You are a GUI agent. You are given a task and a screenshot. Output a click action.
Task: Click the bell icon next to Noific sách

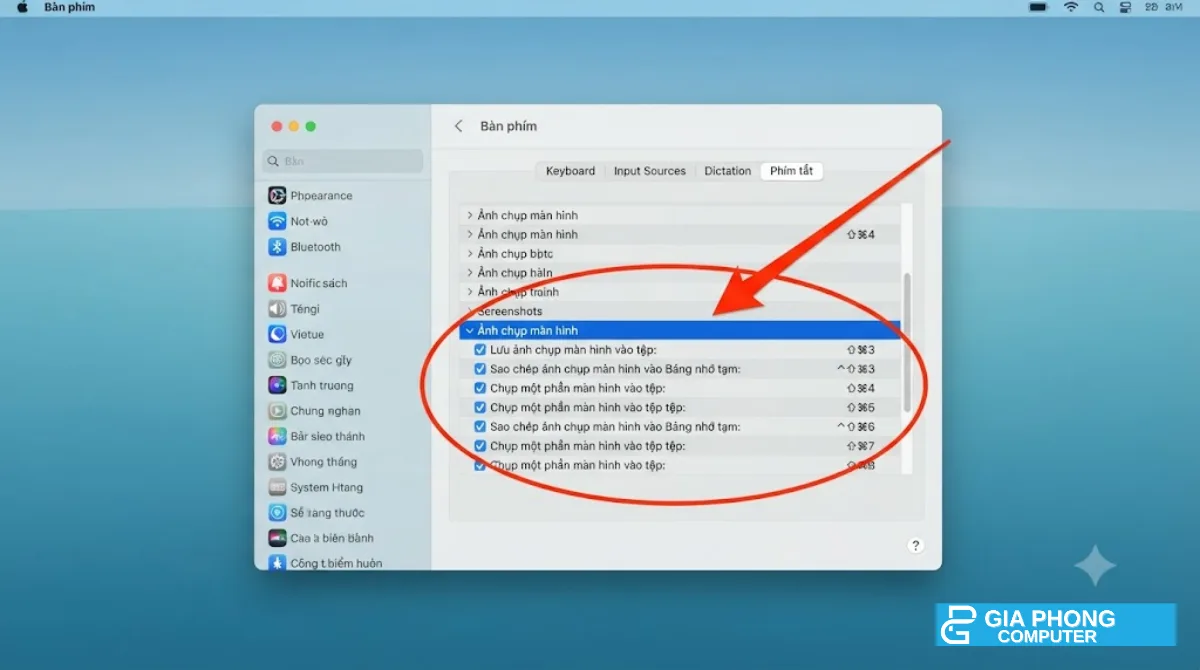point(277,283)
